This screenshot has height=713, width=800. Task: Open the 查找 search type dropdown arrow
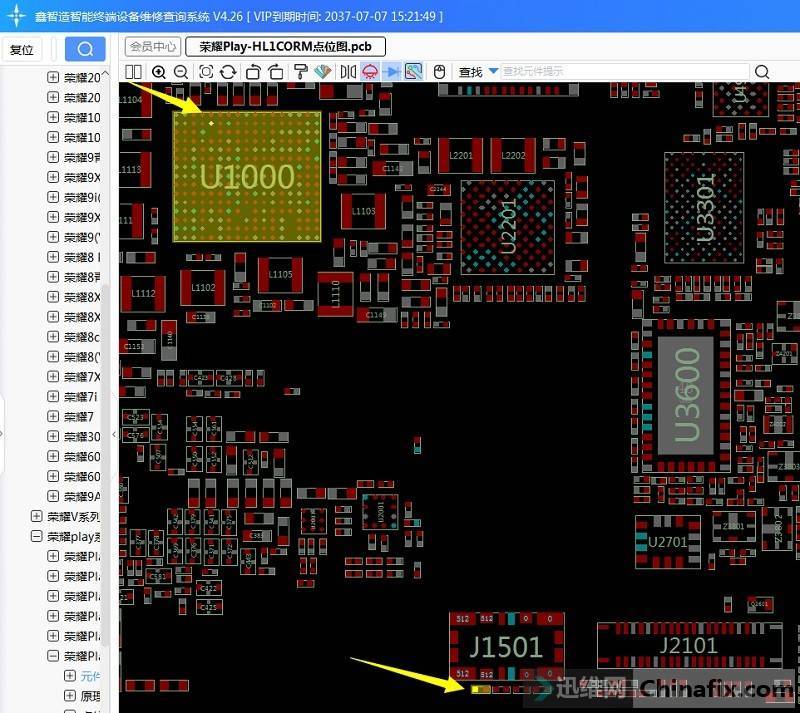(x=493, y=72)
